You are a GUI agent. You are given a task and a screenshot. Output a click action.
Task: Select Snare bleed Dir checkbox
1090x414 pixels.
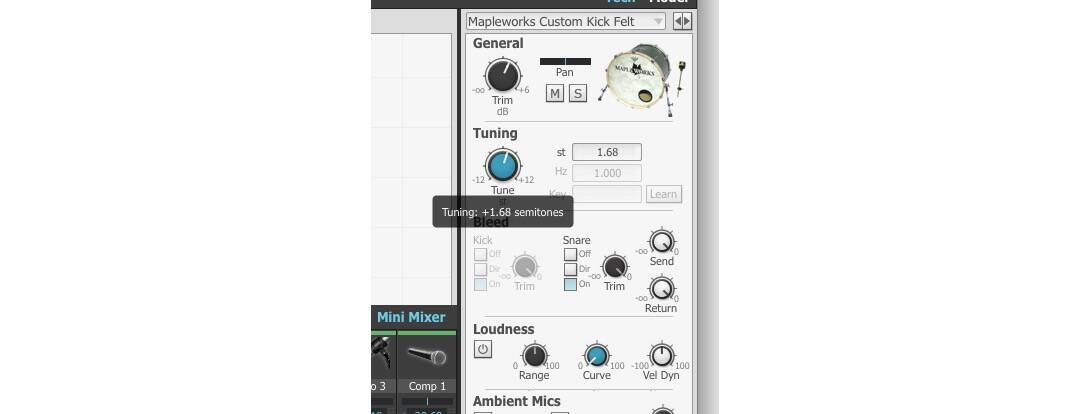click(570, 269)
